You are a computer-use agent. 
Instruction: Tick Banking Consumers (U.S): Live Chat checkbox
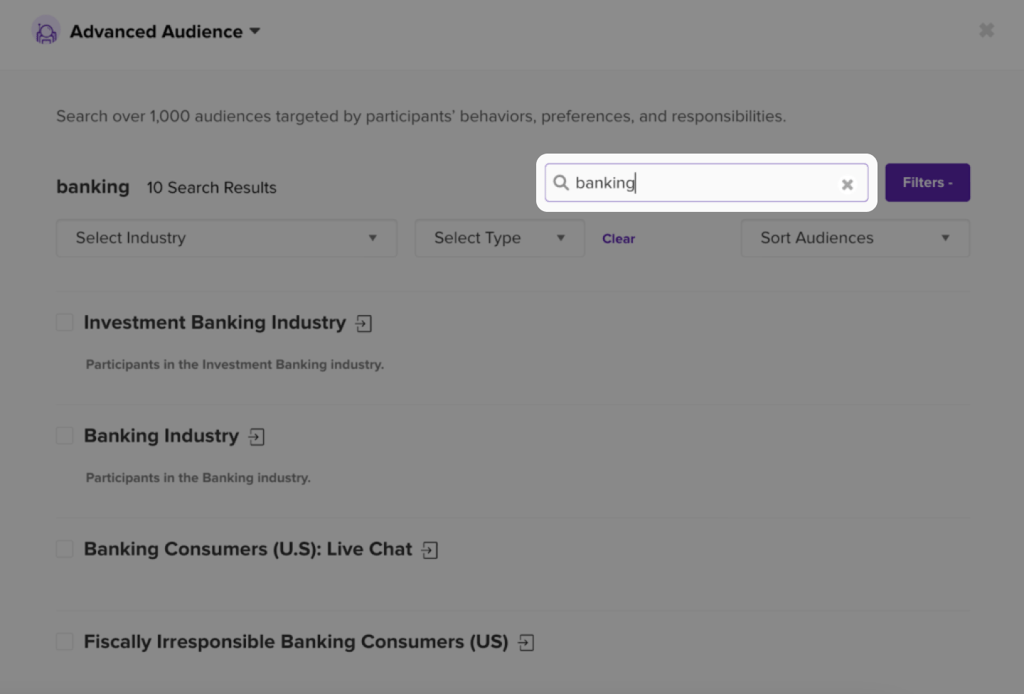[65, 548]
